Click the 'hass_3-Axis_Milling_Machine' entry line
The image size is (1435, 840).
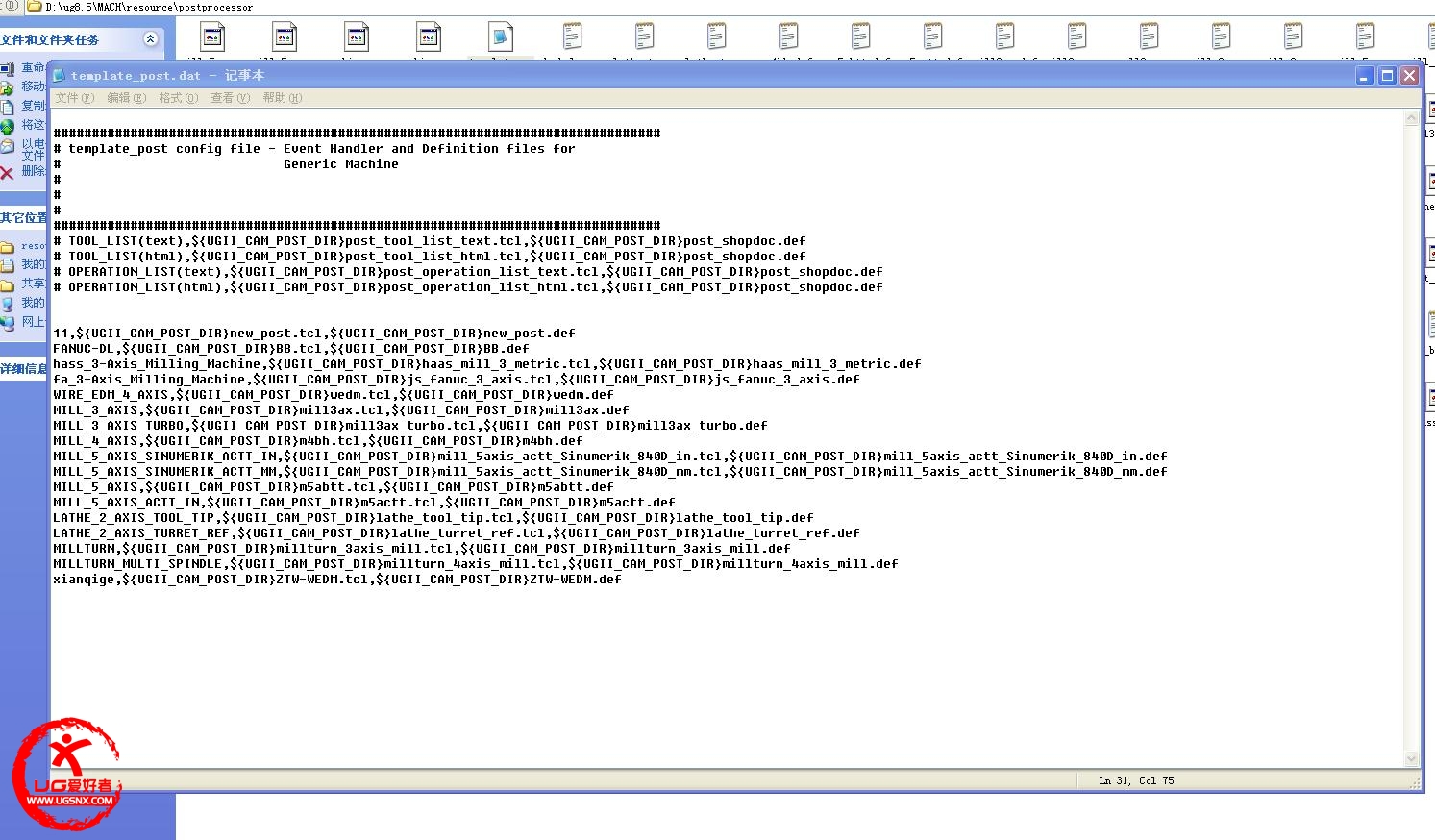point(487,364)
